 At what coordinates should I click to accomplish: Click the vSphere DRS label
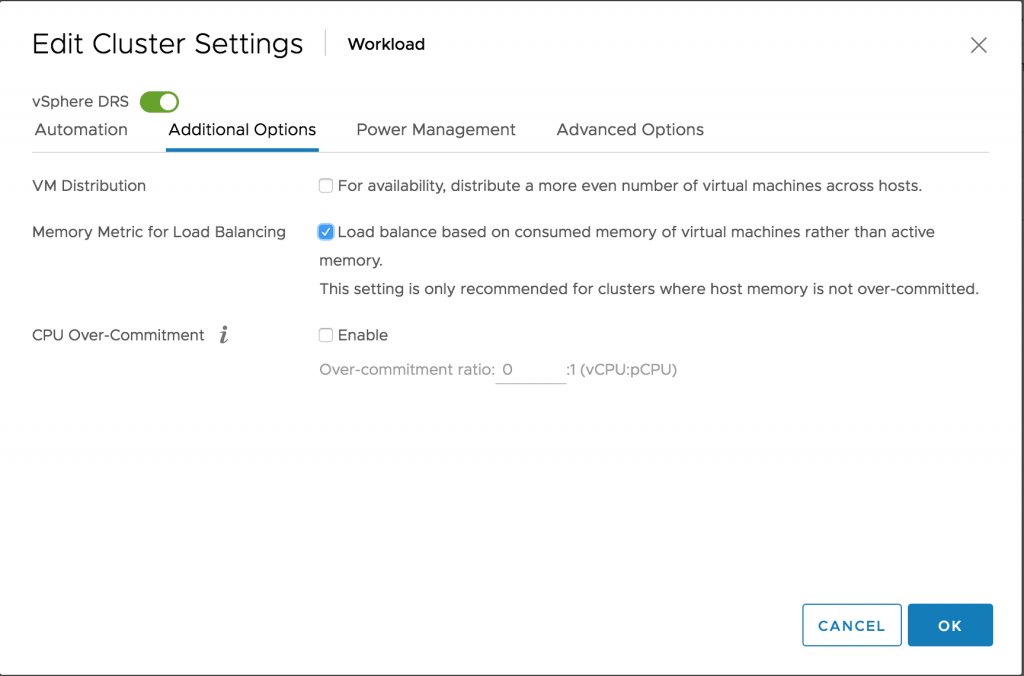coord(80,102)
